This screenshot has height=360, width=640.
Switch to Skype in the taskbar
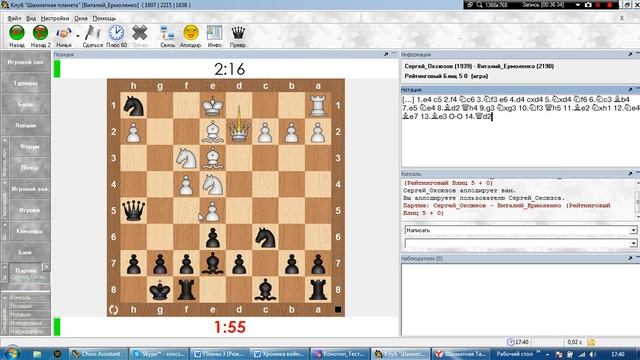[x=159, y=354]
